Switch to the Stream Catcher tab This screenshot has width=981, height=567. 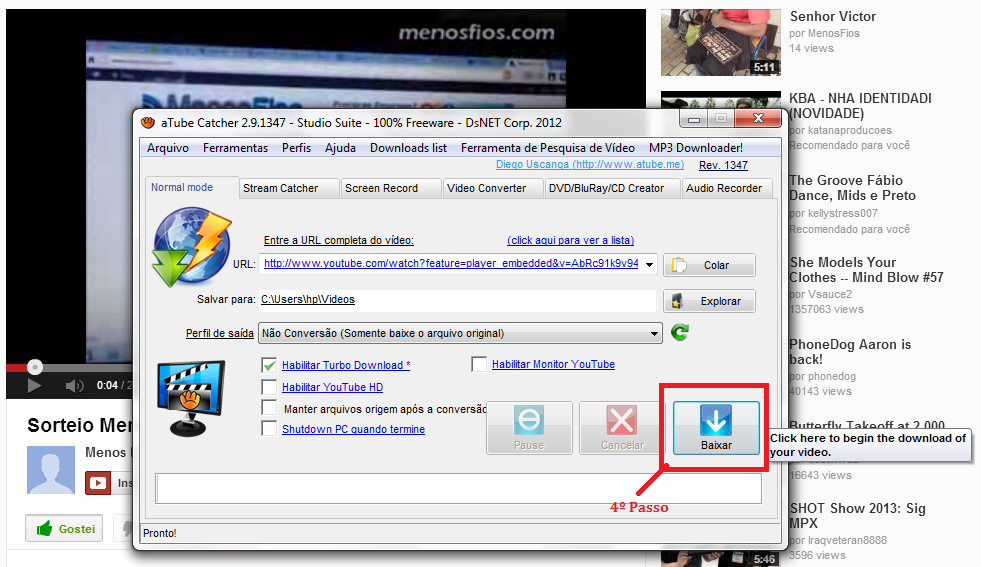288,188
